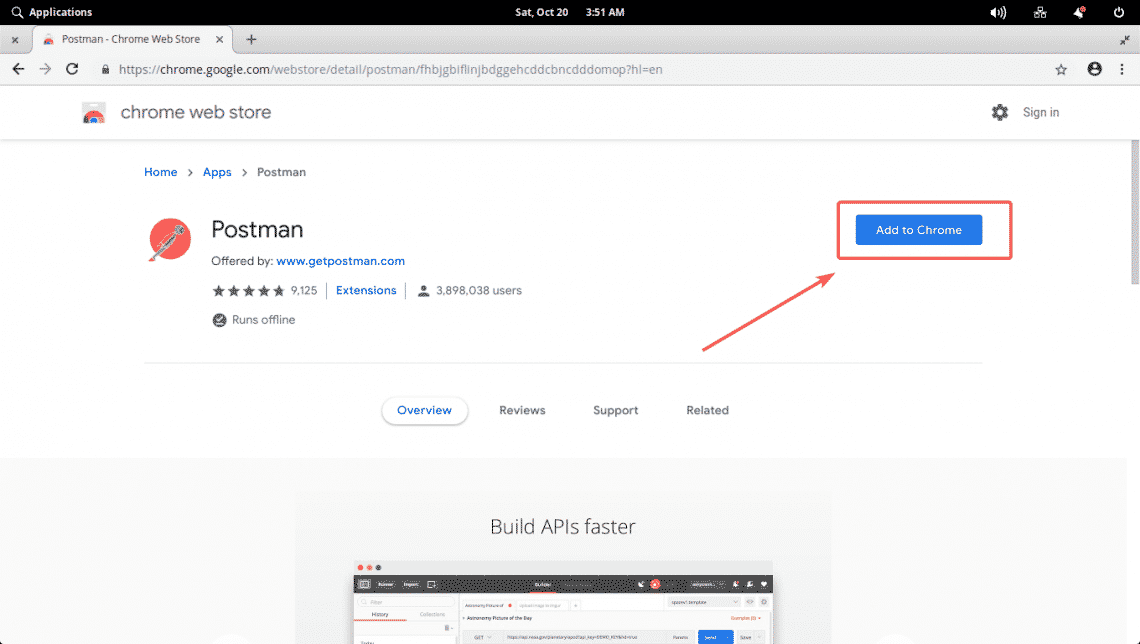Open the Chrome profile avatar icon

tap(1094, 69)
